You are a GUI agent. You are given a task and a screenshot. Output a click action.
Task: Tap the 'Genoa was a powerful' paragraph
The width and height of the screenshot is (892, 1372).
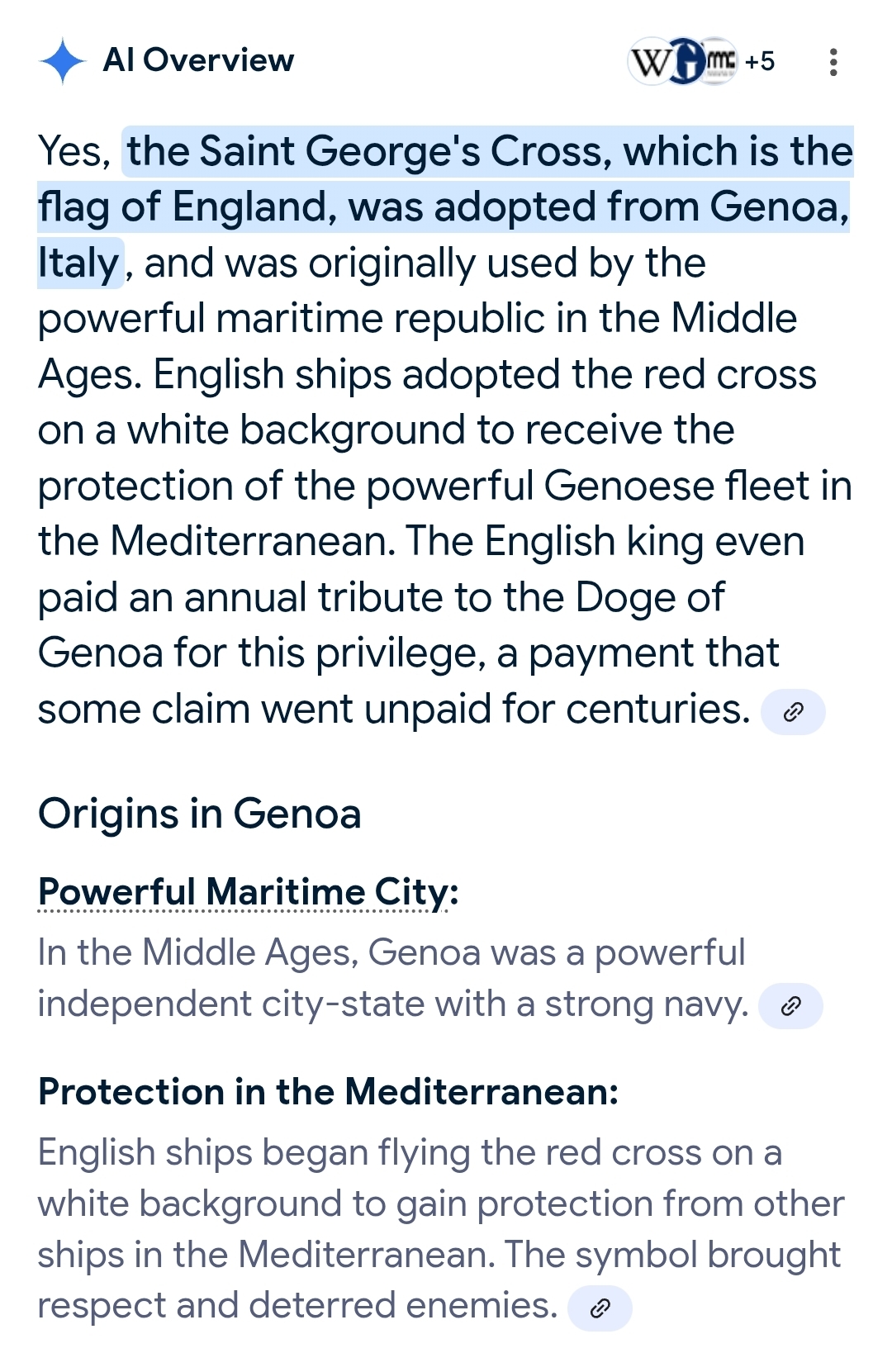tap(393, 978)
